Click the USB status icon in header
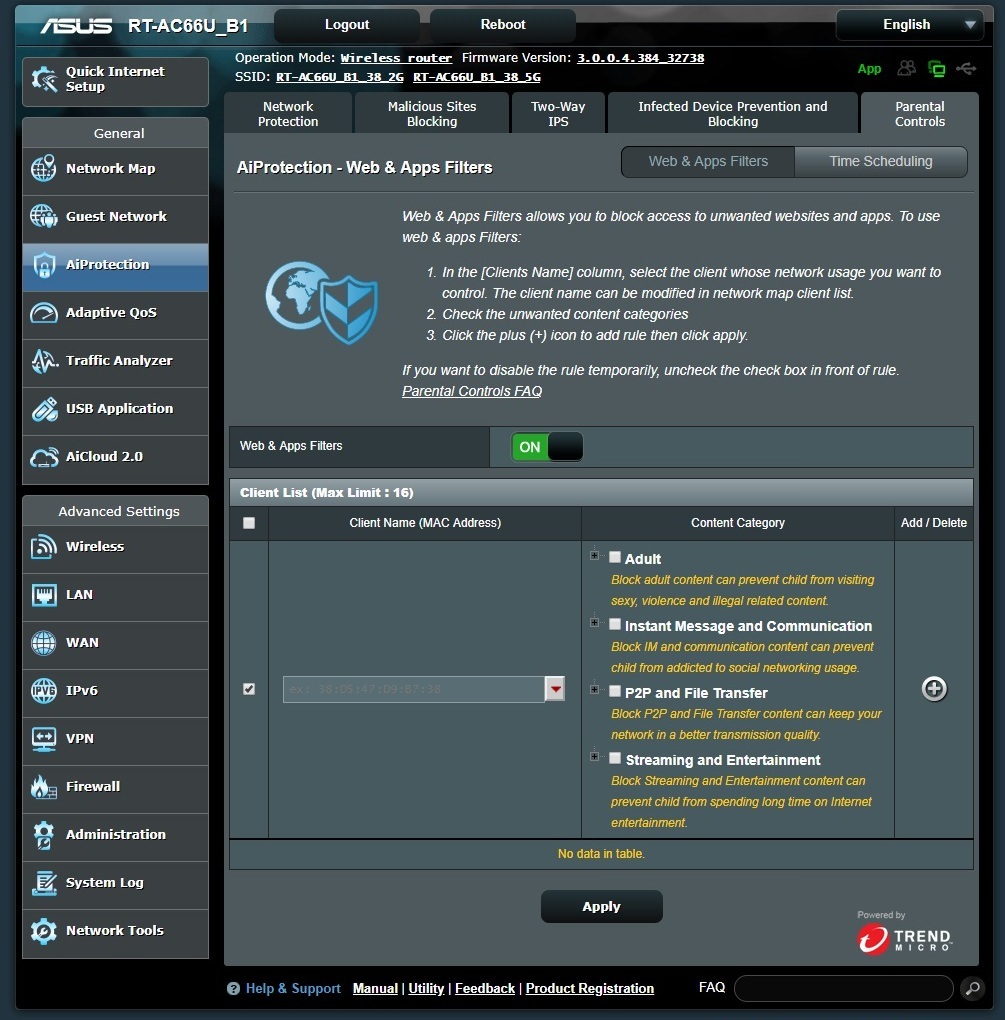The width and height of the screenshot is (1005, 1020). (967, 68)
